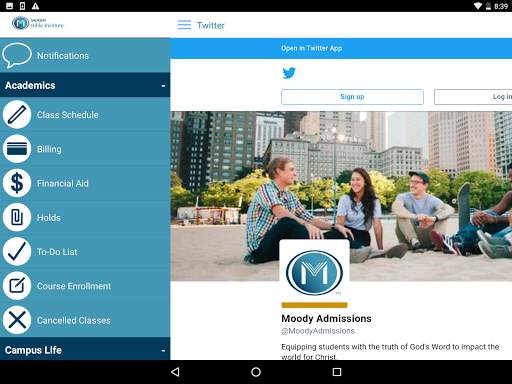Click the 8:39 clock in status bar
Viewport: 512px width, 384px height.
(x=501, y=6)
